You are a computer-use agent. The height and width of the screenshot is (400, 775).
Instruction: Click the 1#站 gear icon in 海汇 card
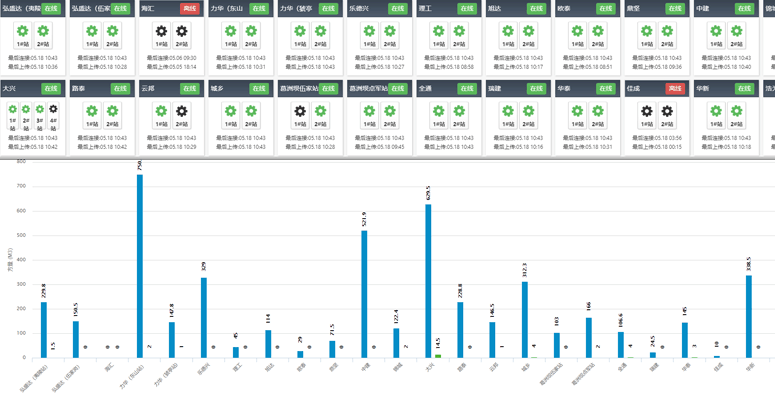(x=161, y=32)
